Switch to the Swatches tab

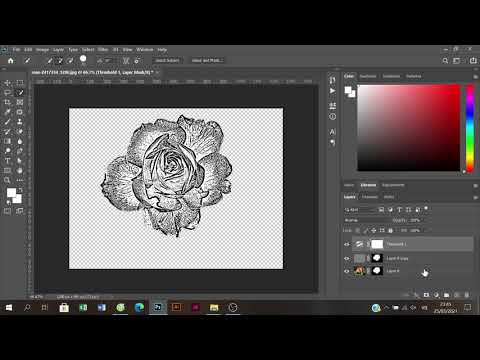click(368, 76)
